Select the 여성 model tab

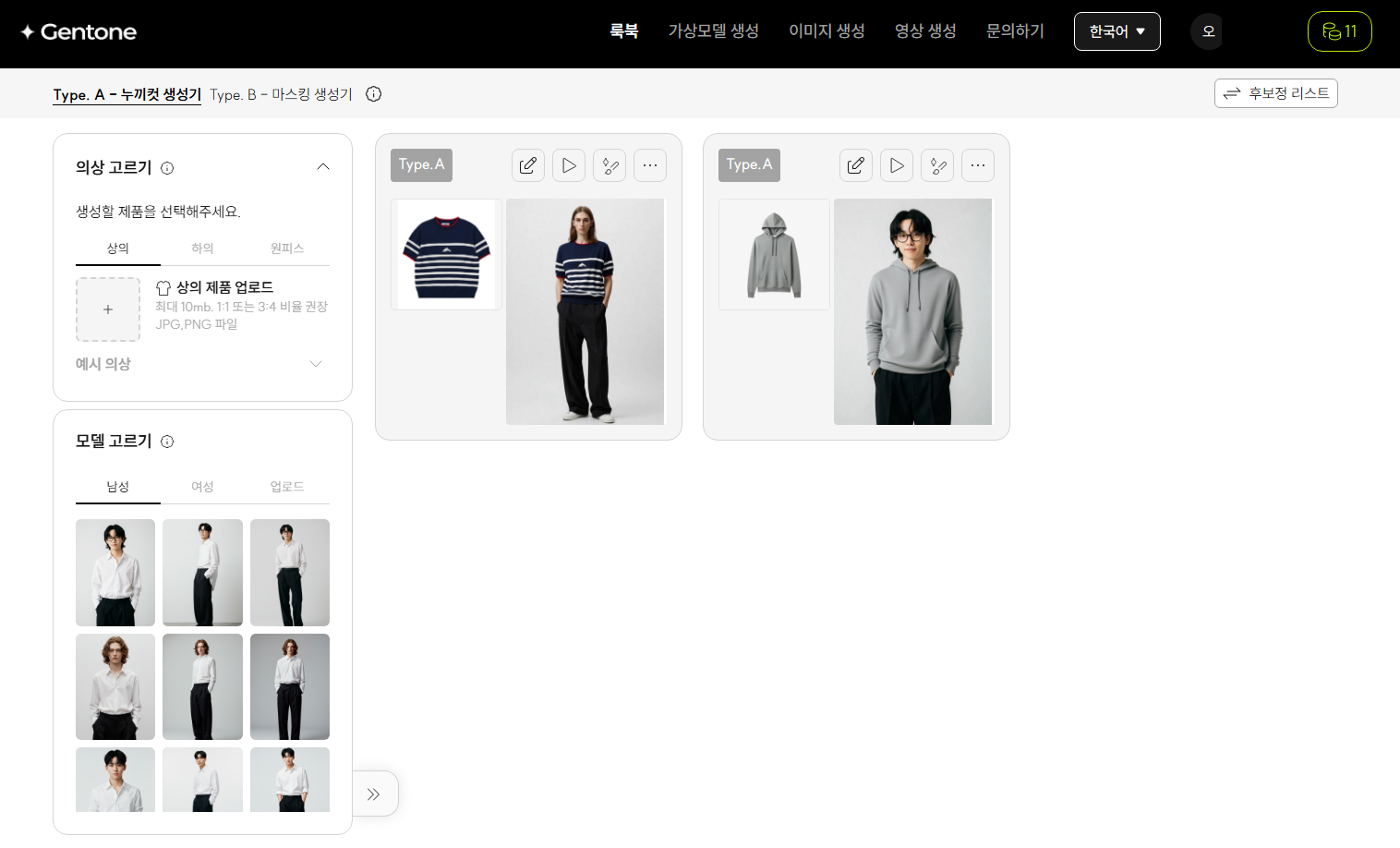202,487
